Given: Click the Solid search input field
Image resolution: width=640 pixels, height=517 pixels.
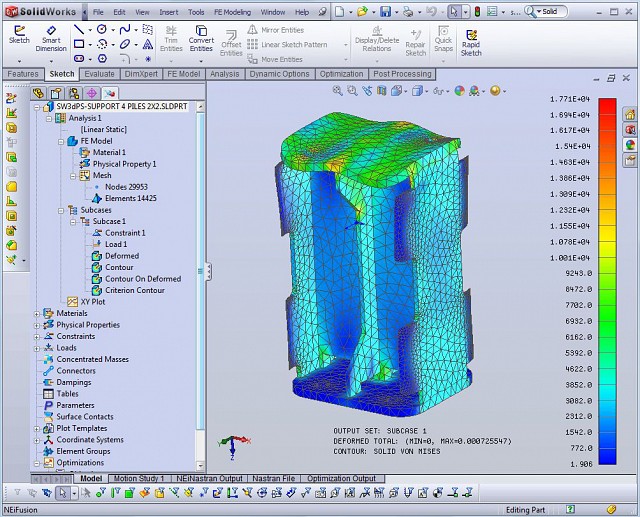Looking at the screenshot, I should click(554, 12).
